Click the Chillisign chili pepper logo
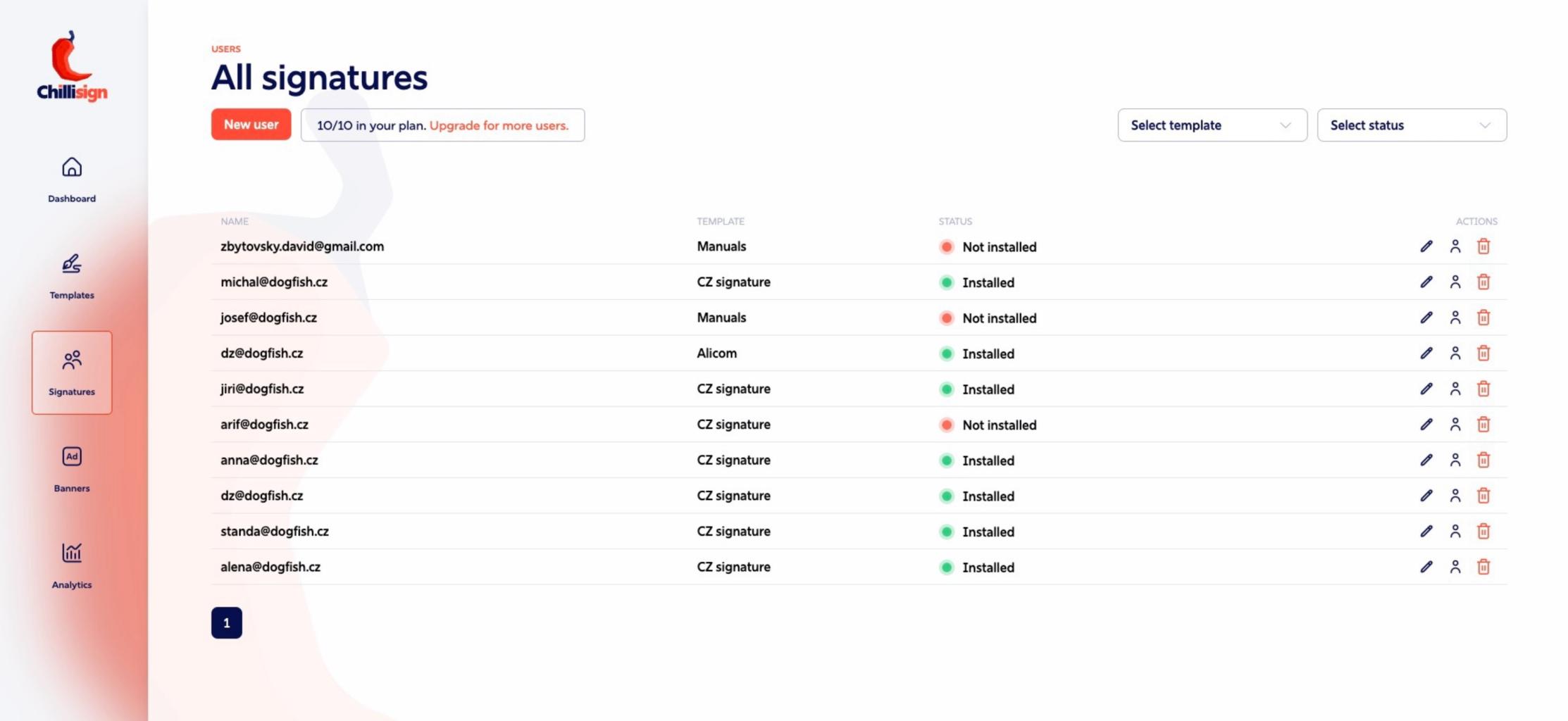 pyautogui.click(x=72, y=66)
